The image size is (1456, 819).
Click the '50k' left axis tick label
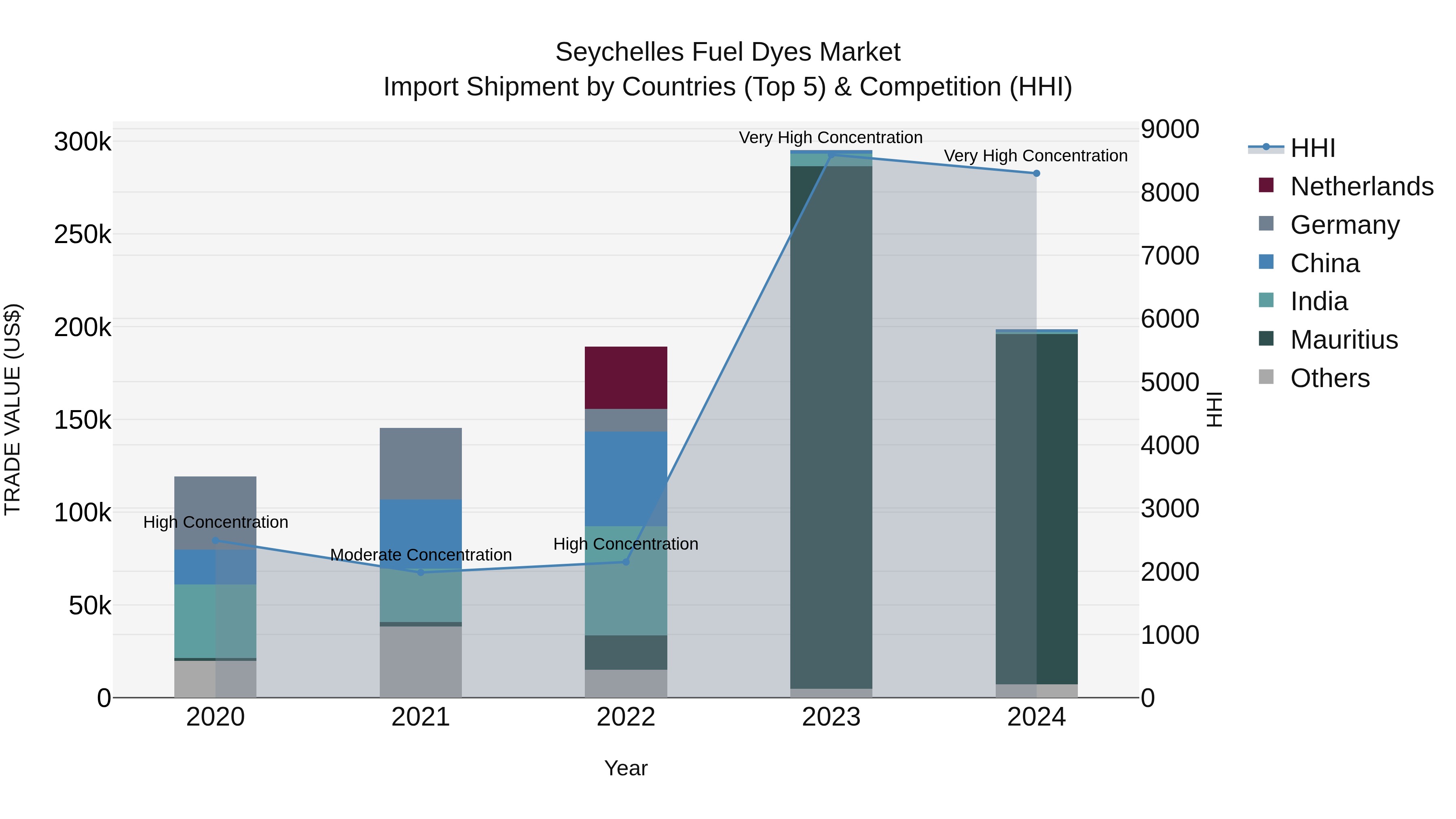click(91, 606)
